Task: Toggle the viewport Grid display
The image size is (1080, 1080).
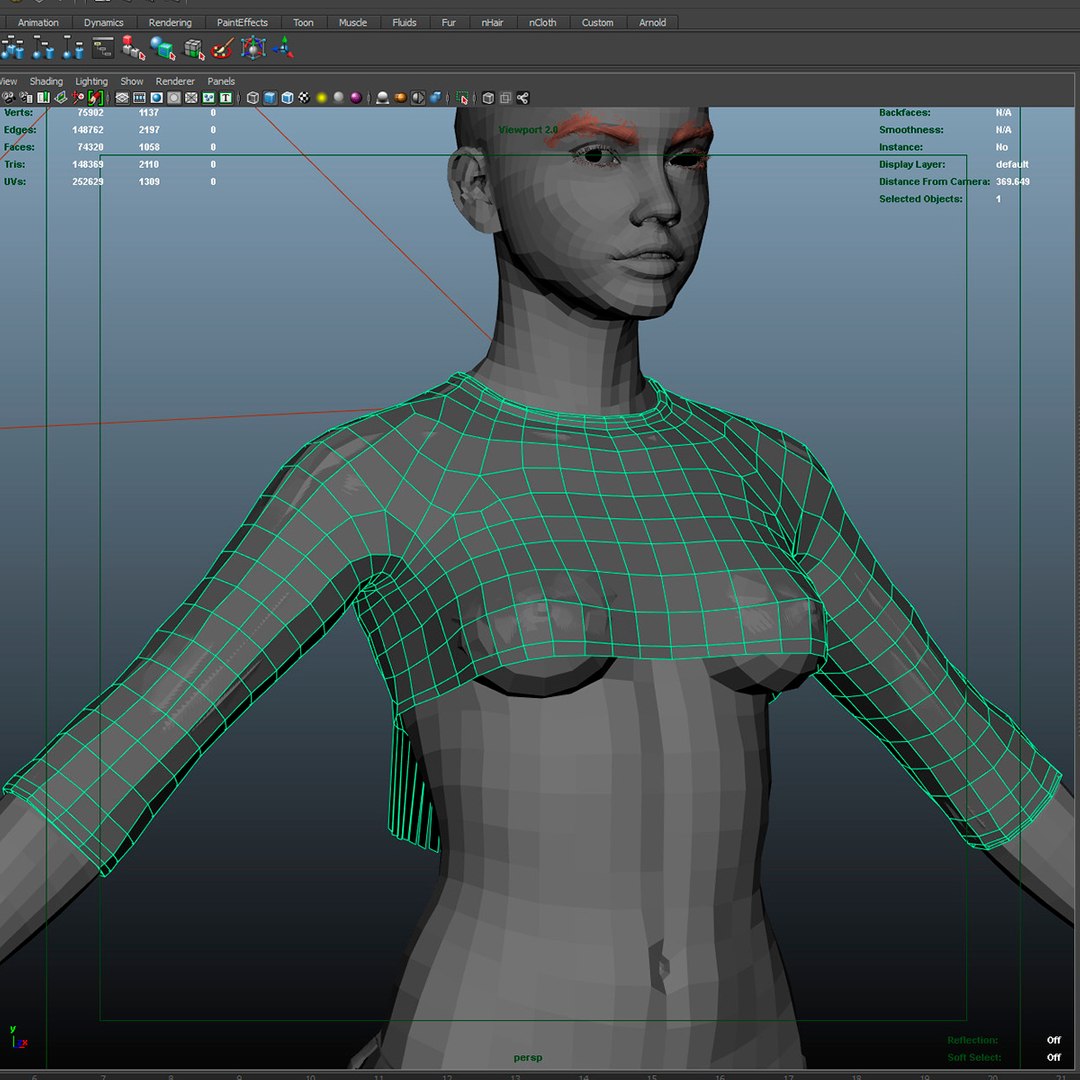Action: (x=122, y=98)
